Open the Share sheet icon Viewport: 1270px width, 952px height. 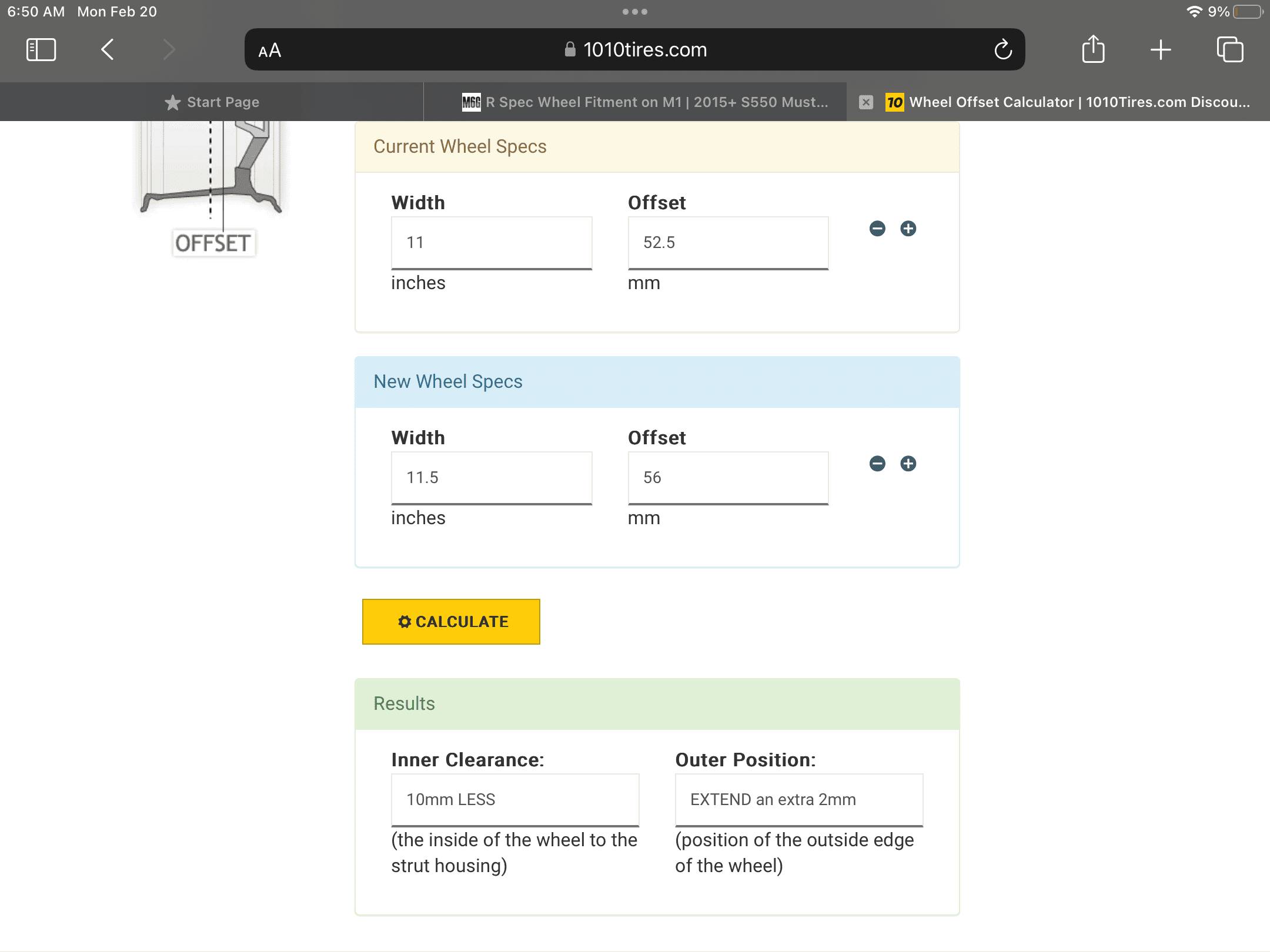pos(1094,49)
